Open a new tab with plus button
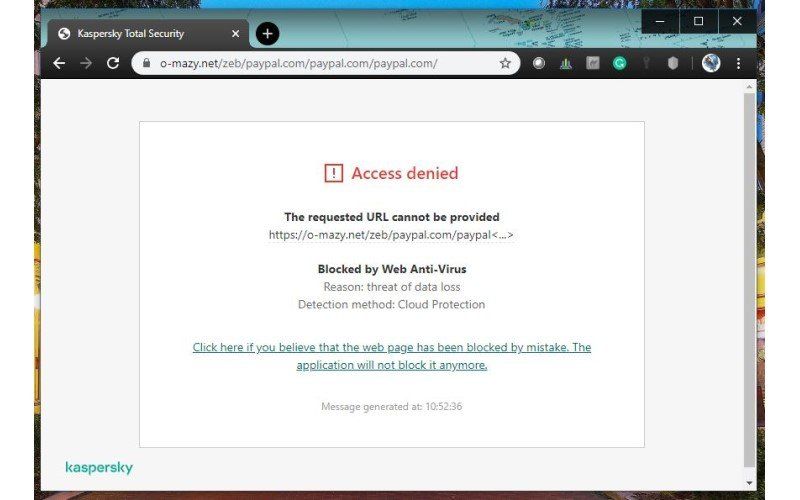 267,34
